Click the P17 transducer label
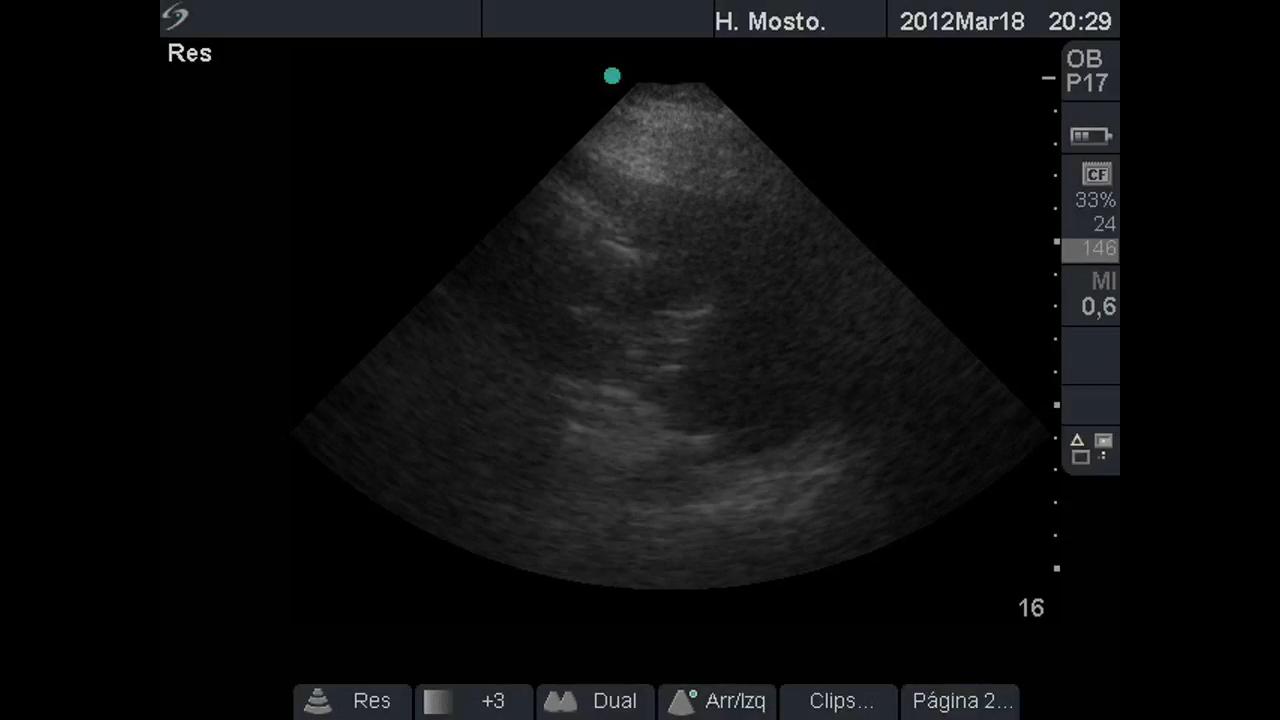 coord(1086,83)
